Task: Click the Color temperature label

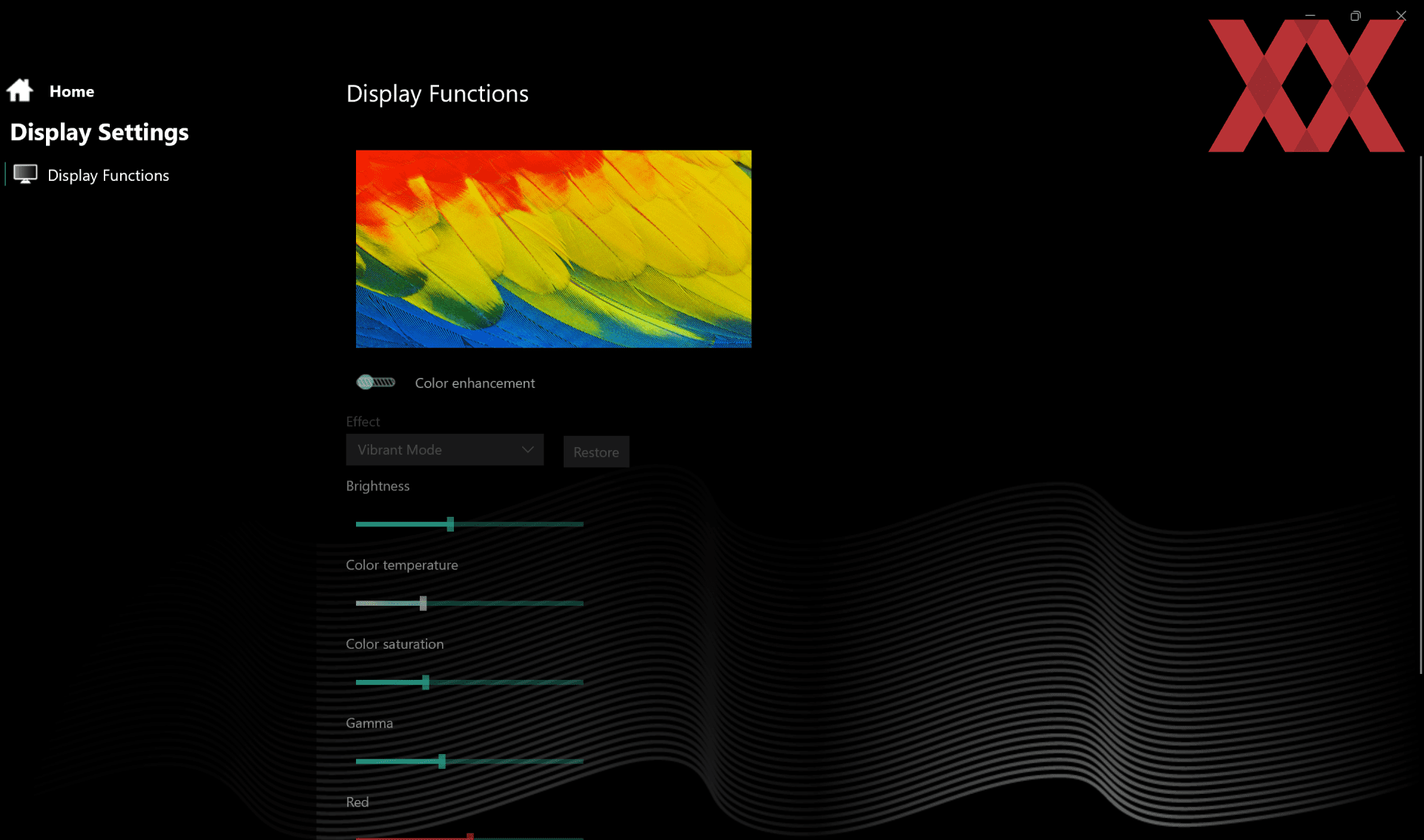Action: 402,565
